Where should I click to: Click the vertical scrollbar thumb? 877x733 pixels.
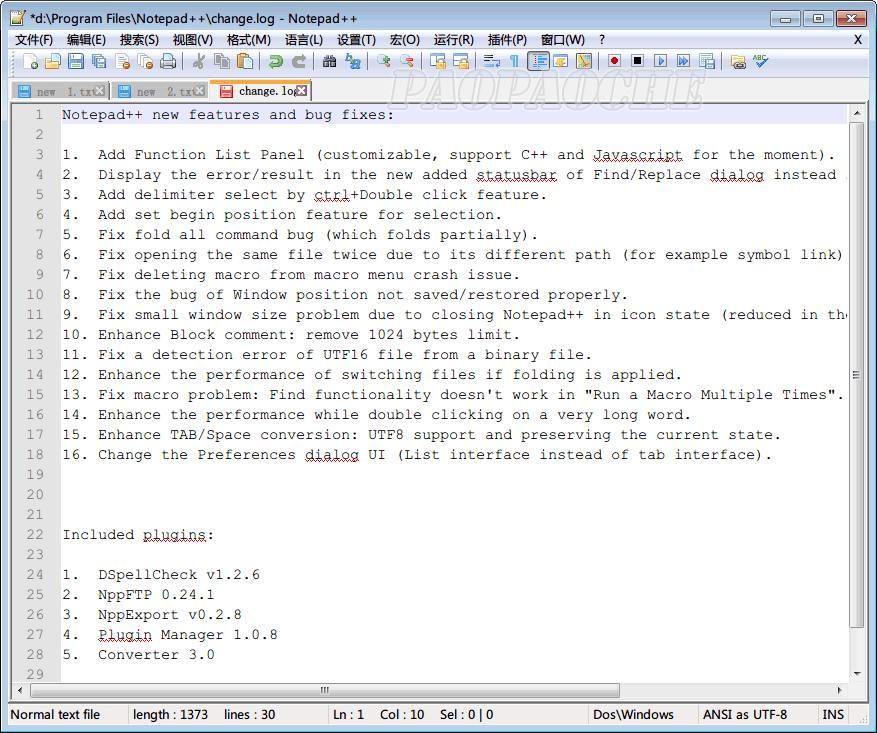click(x=856, y=375)
